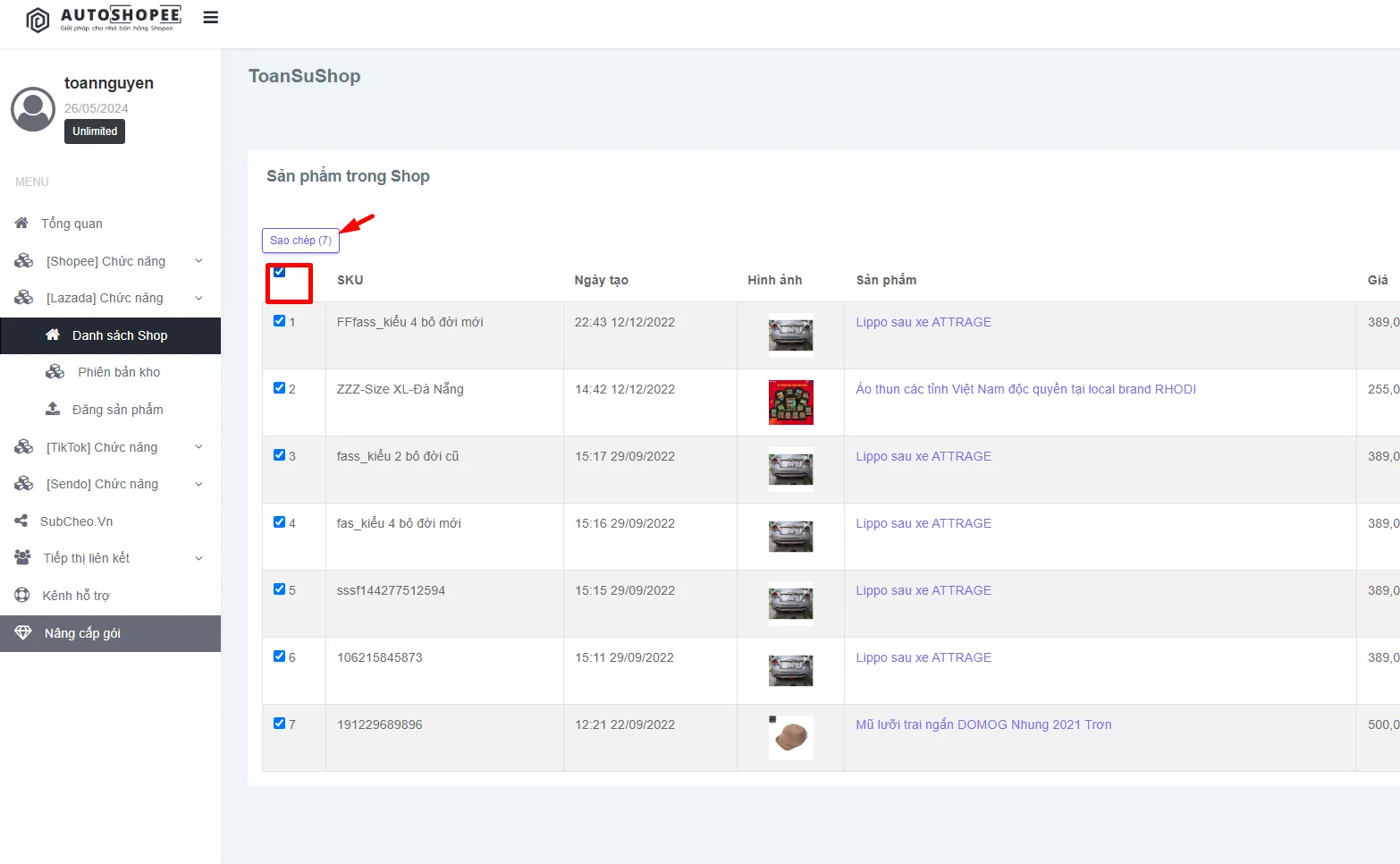This screenshot has height=864, width=1400.
Task: Uncheck row 2 checkbox for ZZZ-Size XL-Đà Nẵng
Action: 280,388
